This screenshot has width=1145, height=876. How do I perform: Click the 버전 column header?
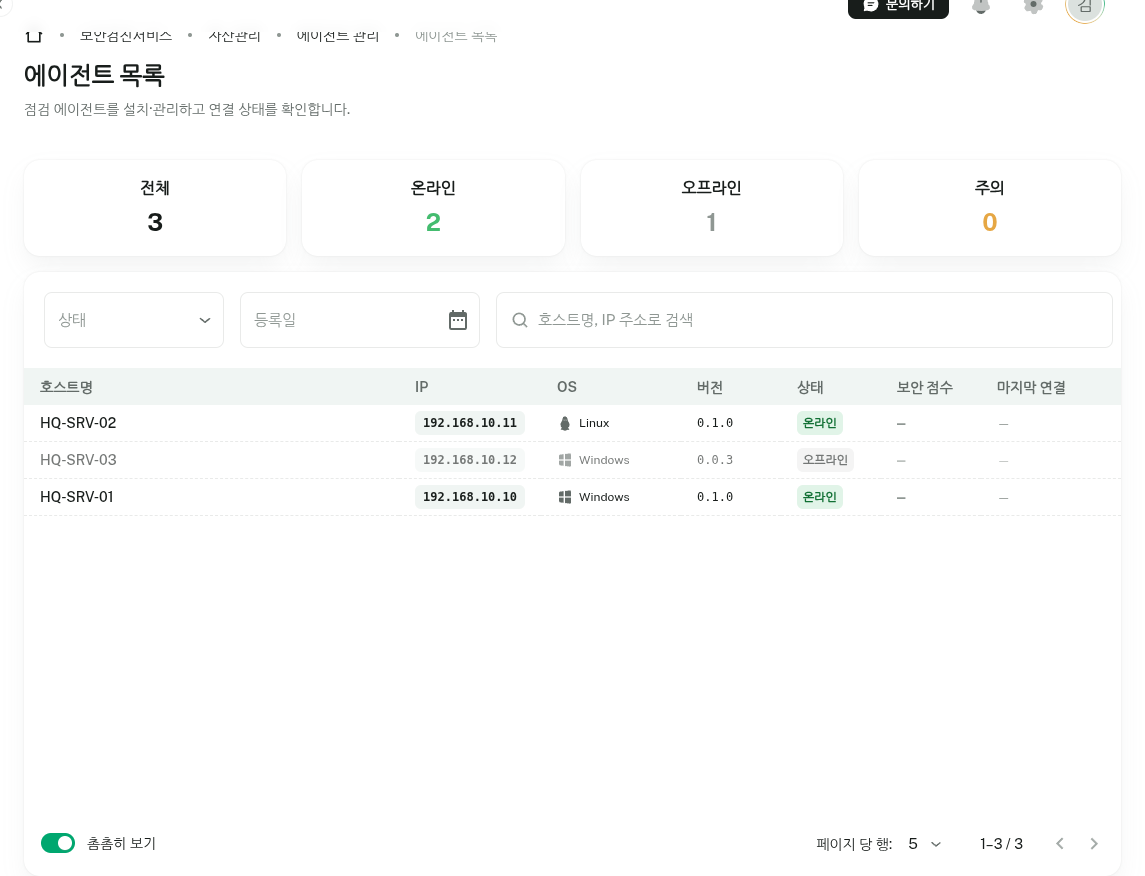[x=710, y=387]
